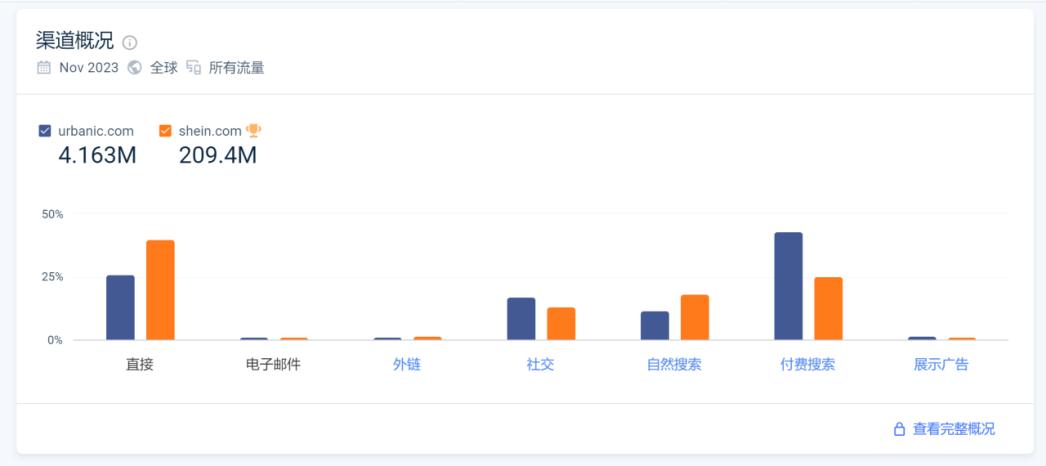The image size is (1046, 466).
Task: Click the blue urbanic bar for 社交
Action: click(521, 319)
